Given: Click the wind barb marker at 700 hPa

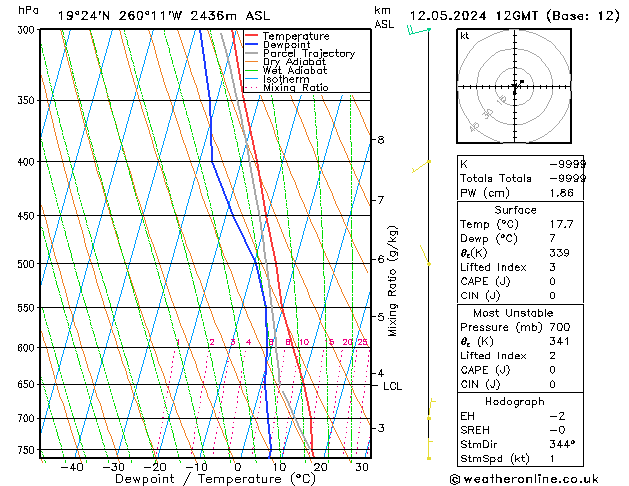Looking at the screenshot, I should tap(429, 418).
